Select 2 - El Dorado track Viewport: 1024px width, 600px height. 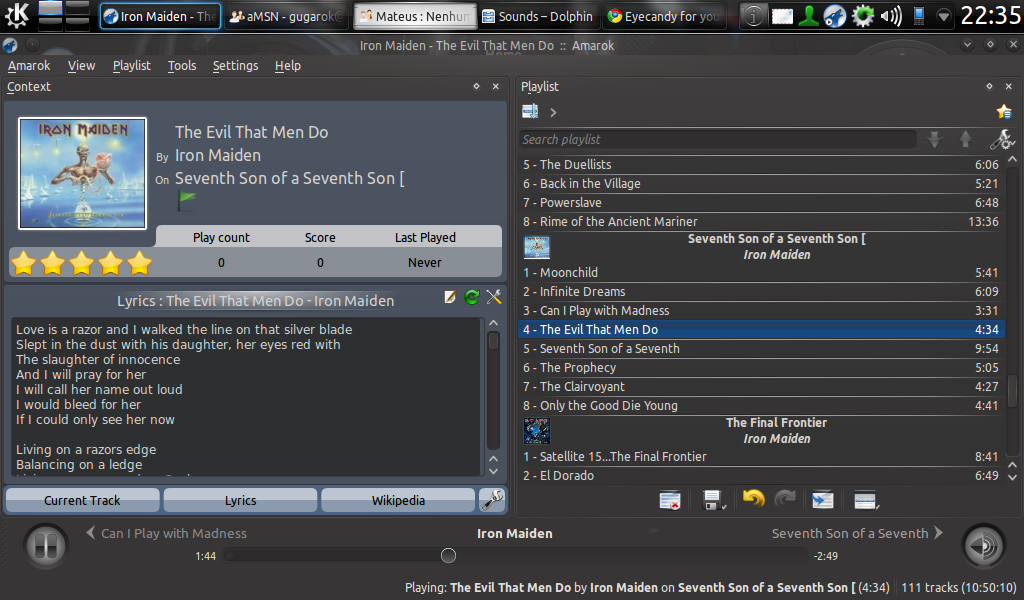point(761,475)
